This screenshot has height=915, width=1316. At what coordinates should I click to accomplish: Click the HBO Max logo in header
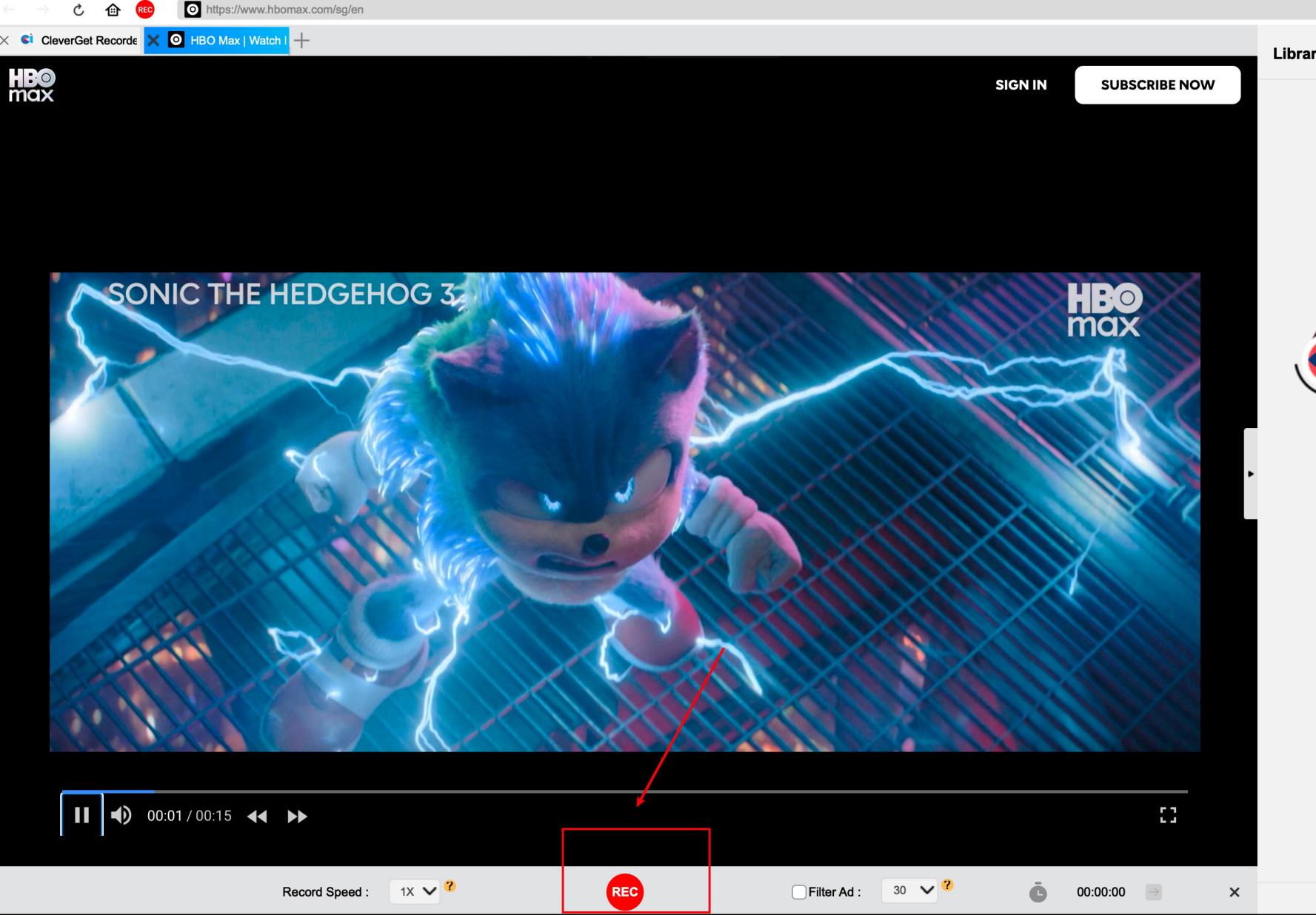(32, 85)
